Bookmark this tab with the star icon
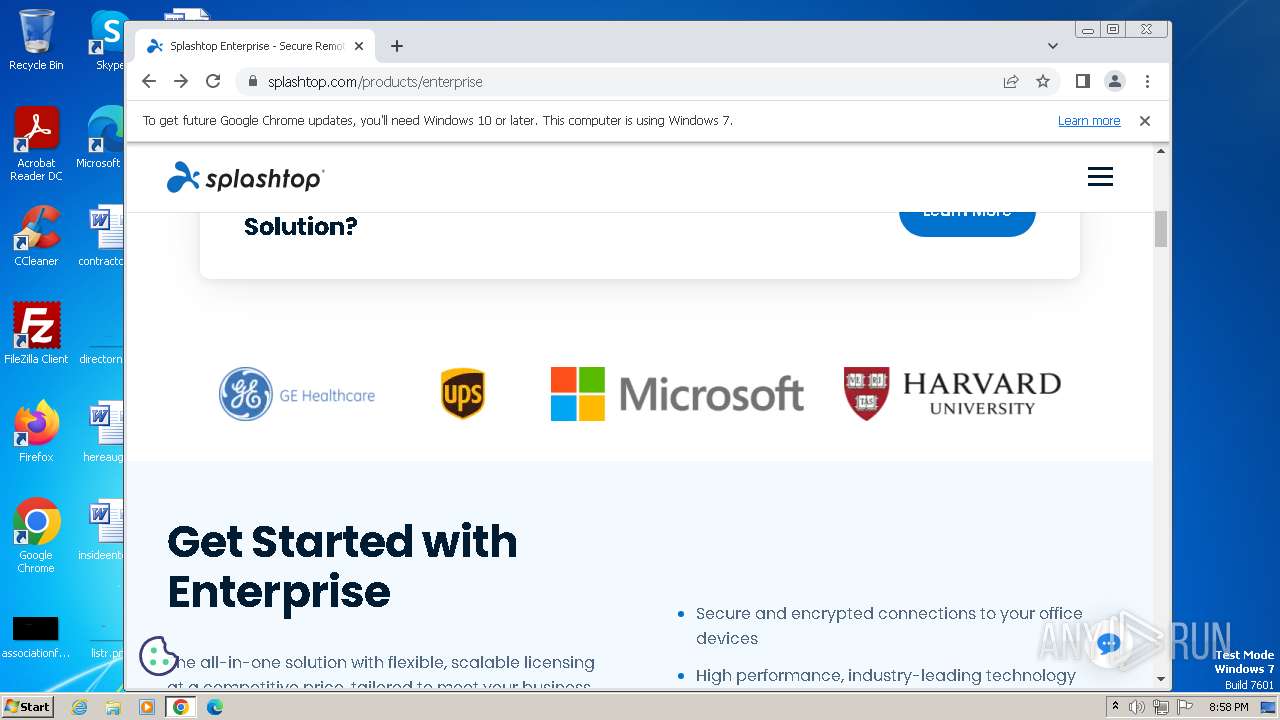 [1043, 81]
